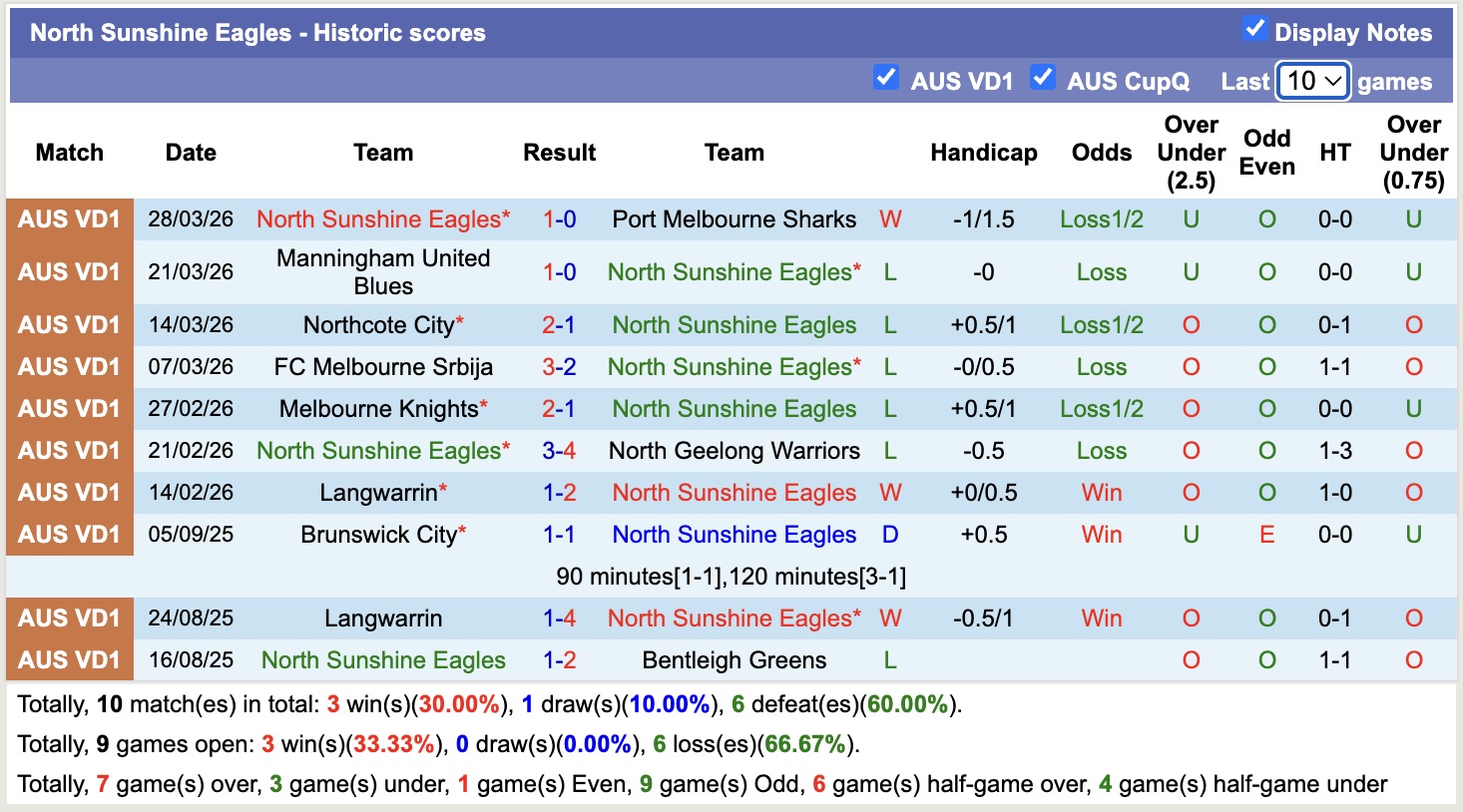
Task: Toggle the Display Notes checkbox
Action: (x=1254, y=31)
